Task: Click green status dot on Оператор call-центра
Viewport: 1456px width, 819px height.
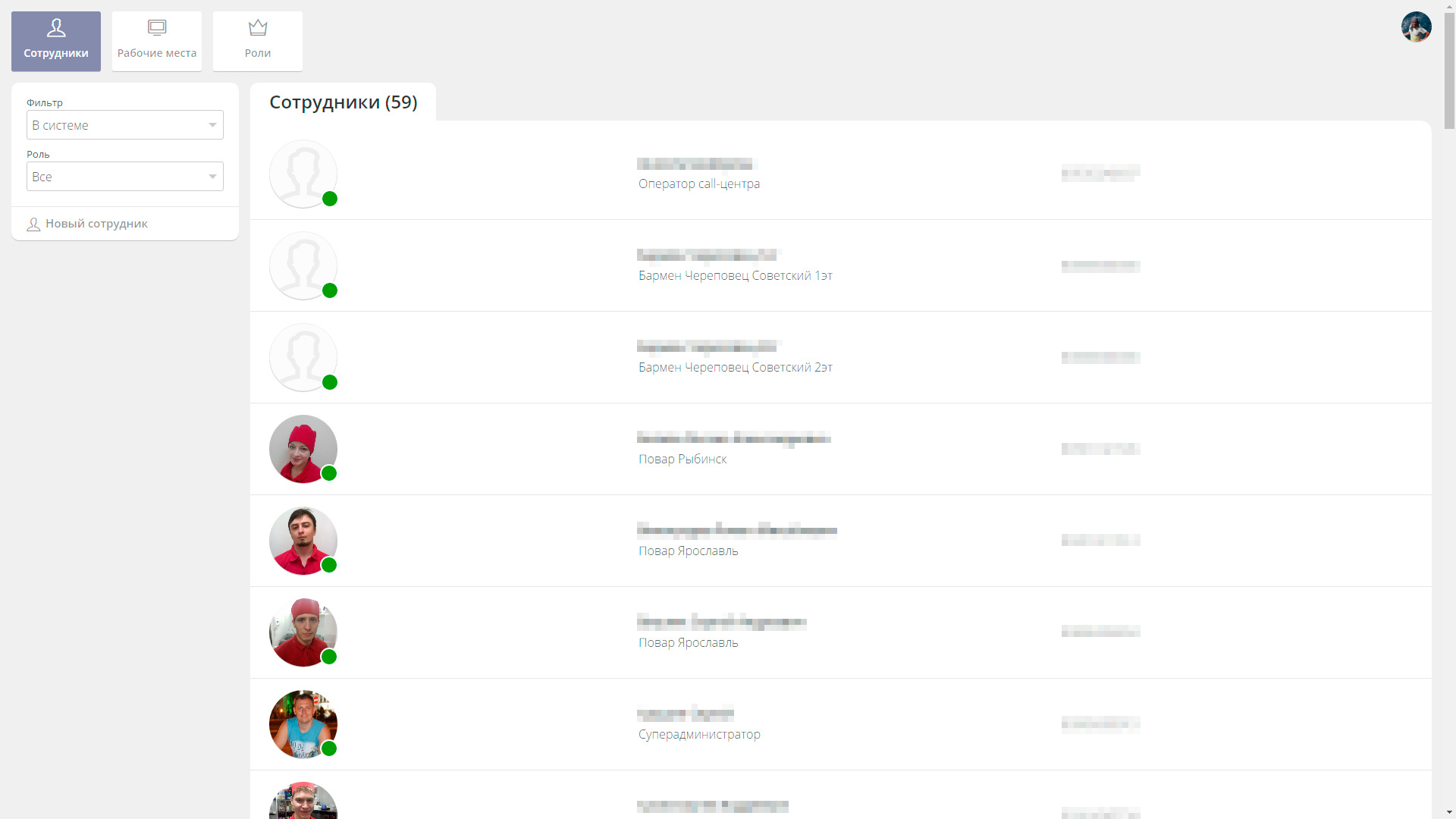Action: [x=330, y=199]
